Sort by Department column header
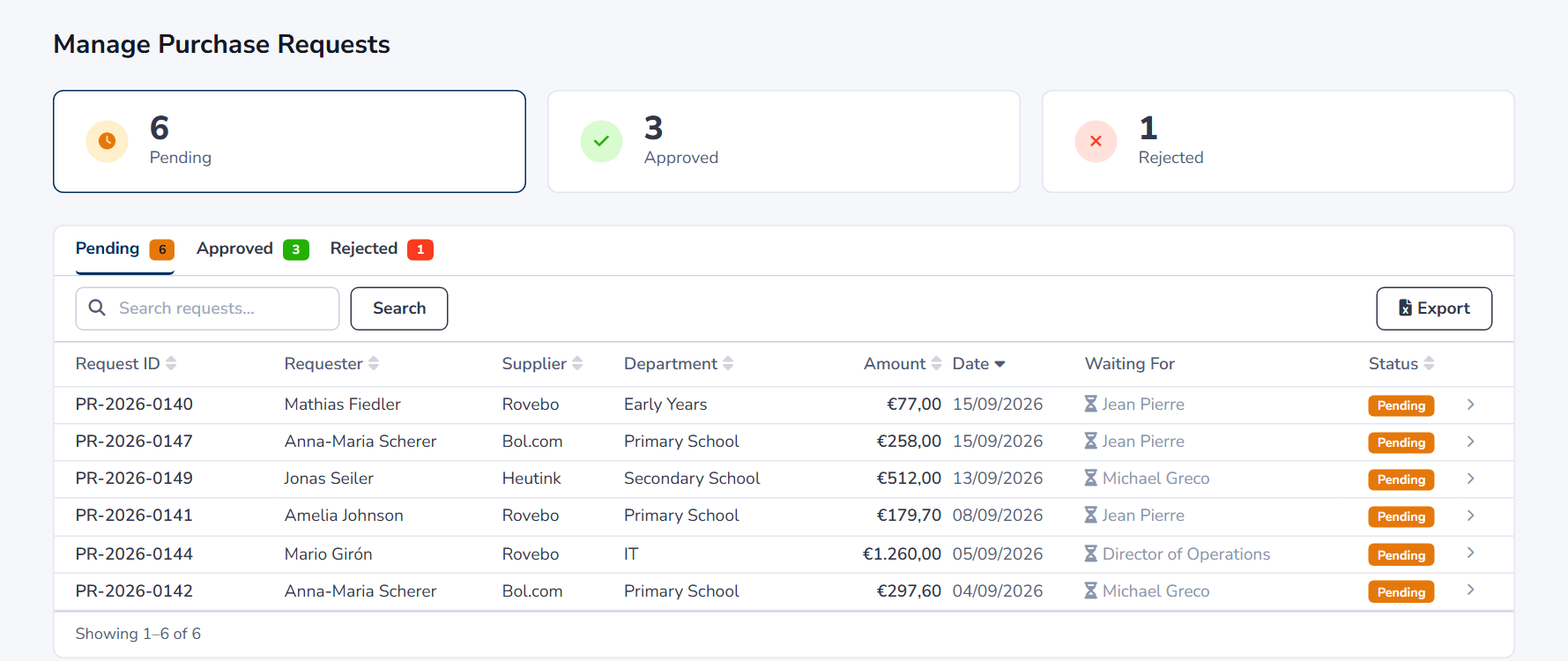 tap(679, 364)
